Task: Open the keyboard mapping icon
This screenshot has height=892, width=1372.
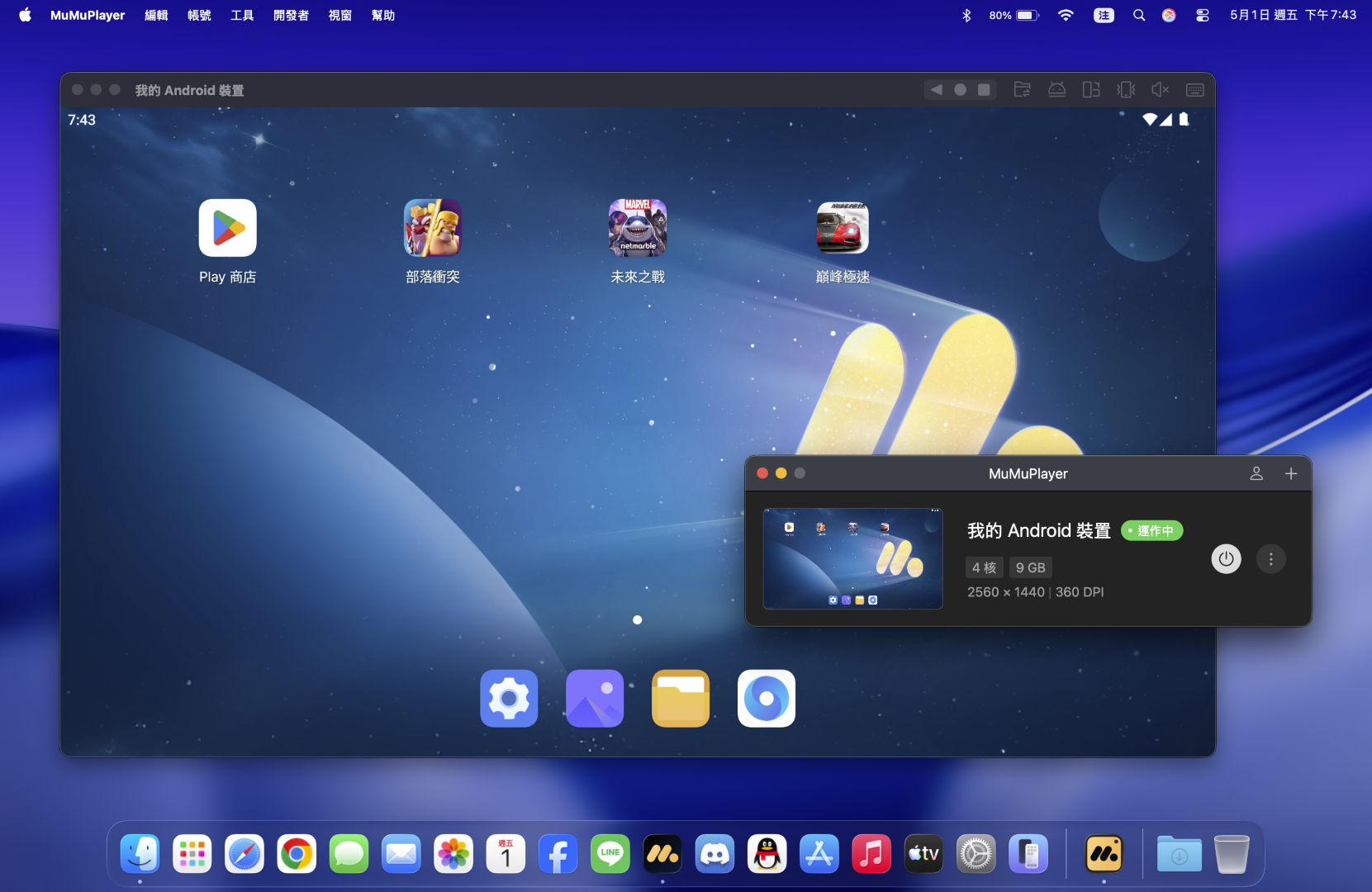Action: point(1195,90)
